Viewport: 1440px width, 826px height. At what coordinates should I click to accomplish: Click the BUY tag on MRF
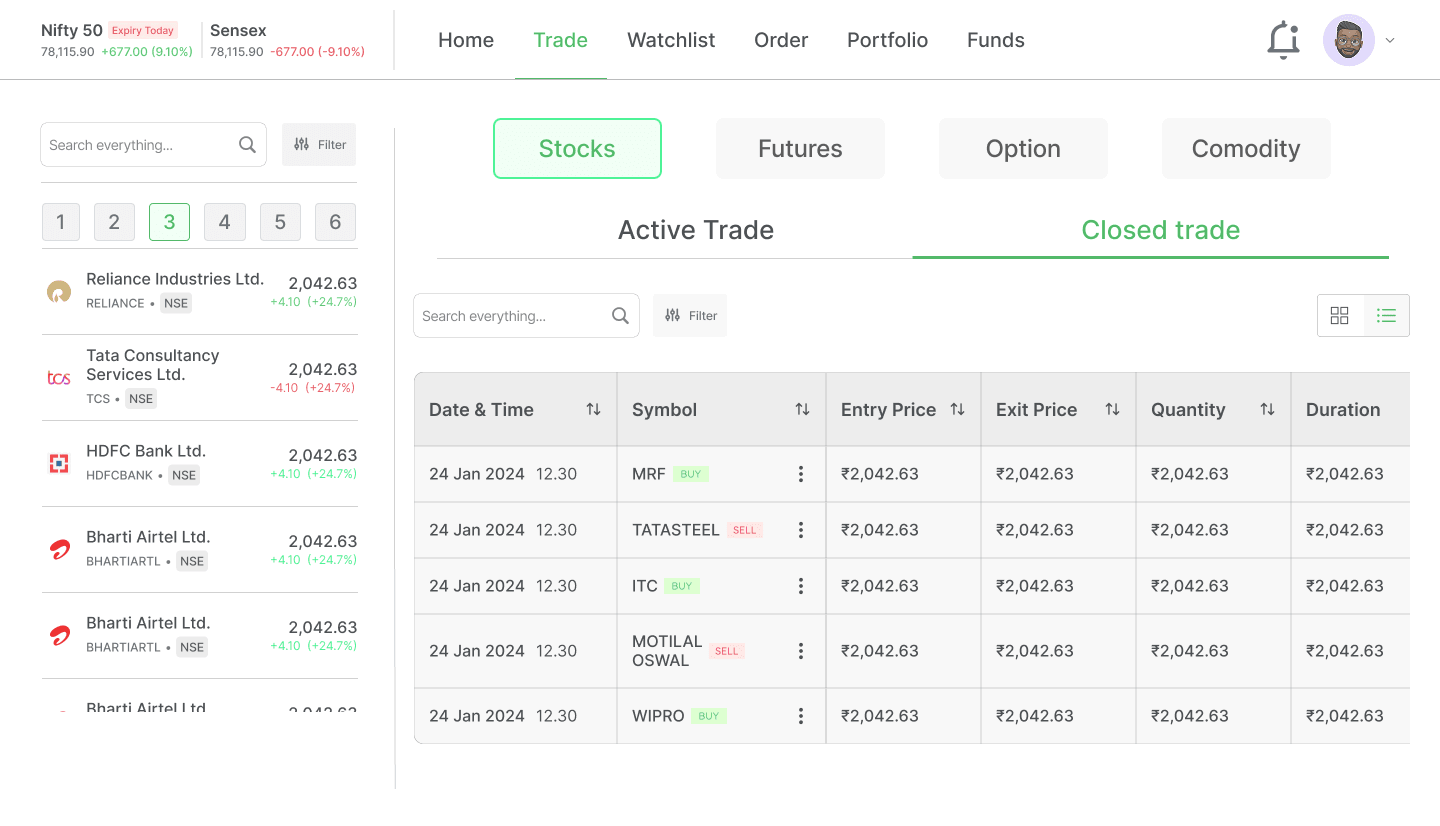point(691,474)
